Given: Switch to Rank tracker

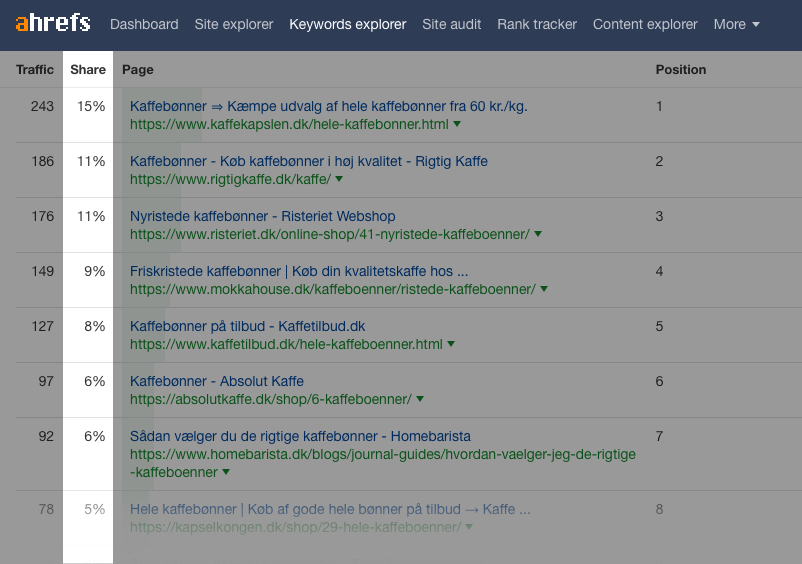Looking at the screenshot, I should (537, 24).
